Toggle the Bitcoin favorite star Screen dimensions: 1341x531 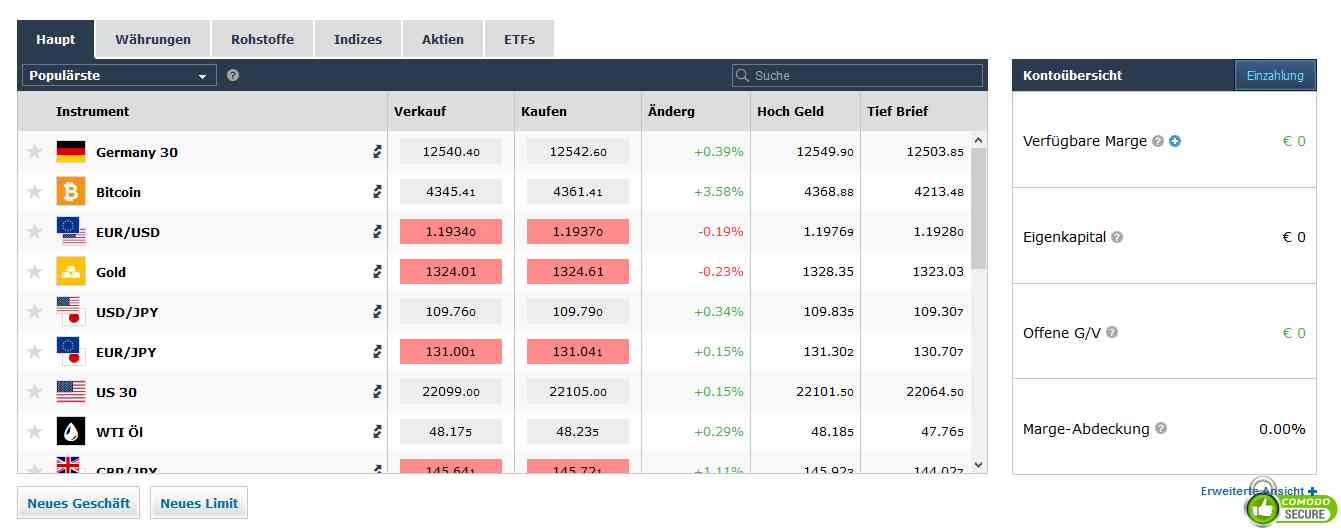pos(35,192)
